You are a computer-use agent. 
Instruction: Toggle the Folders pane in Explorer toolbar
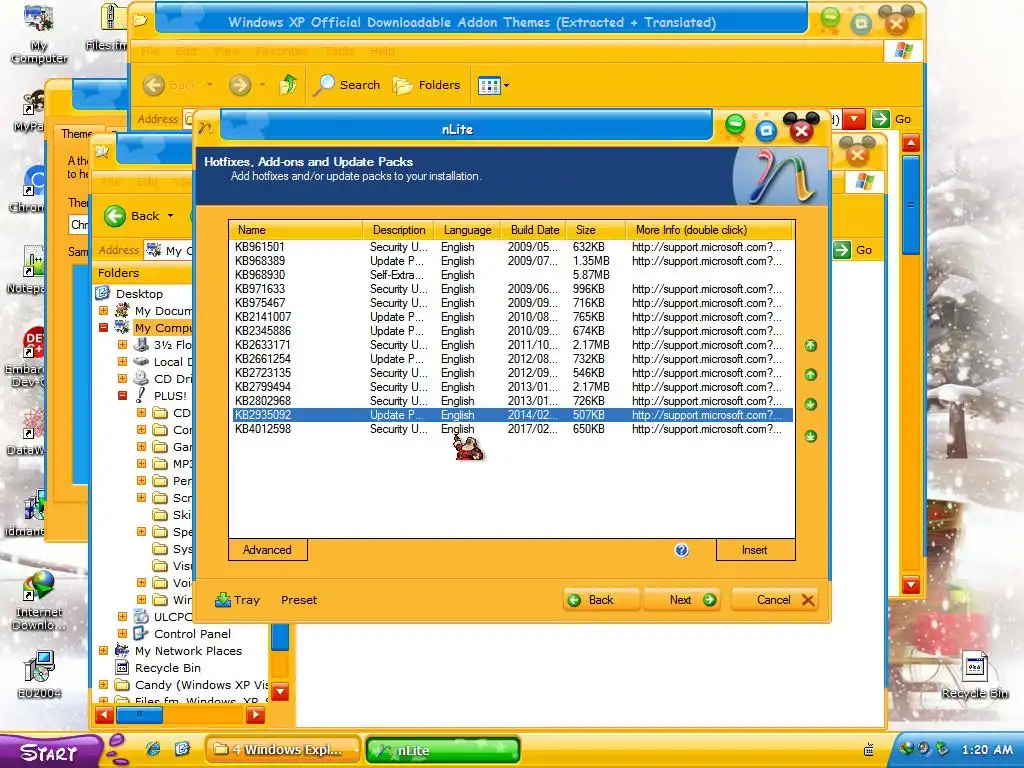426,85
